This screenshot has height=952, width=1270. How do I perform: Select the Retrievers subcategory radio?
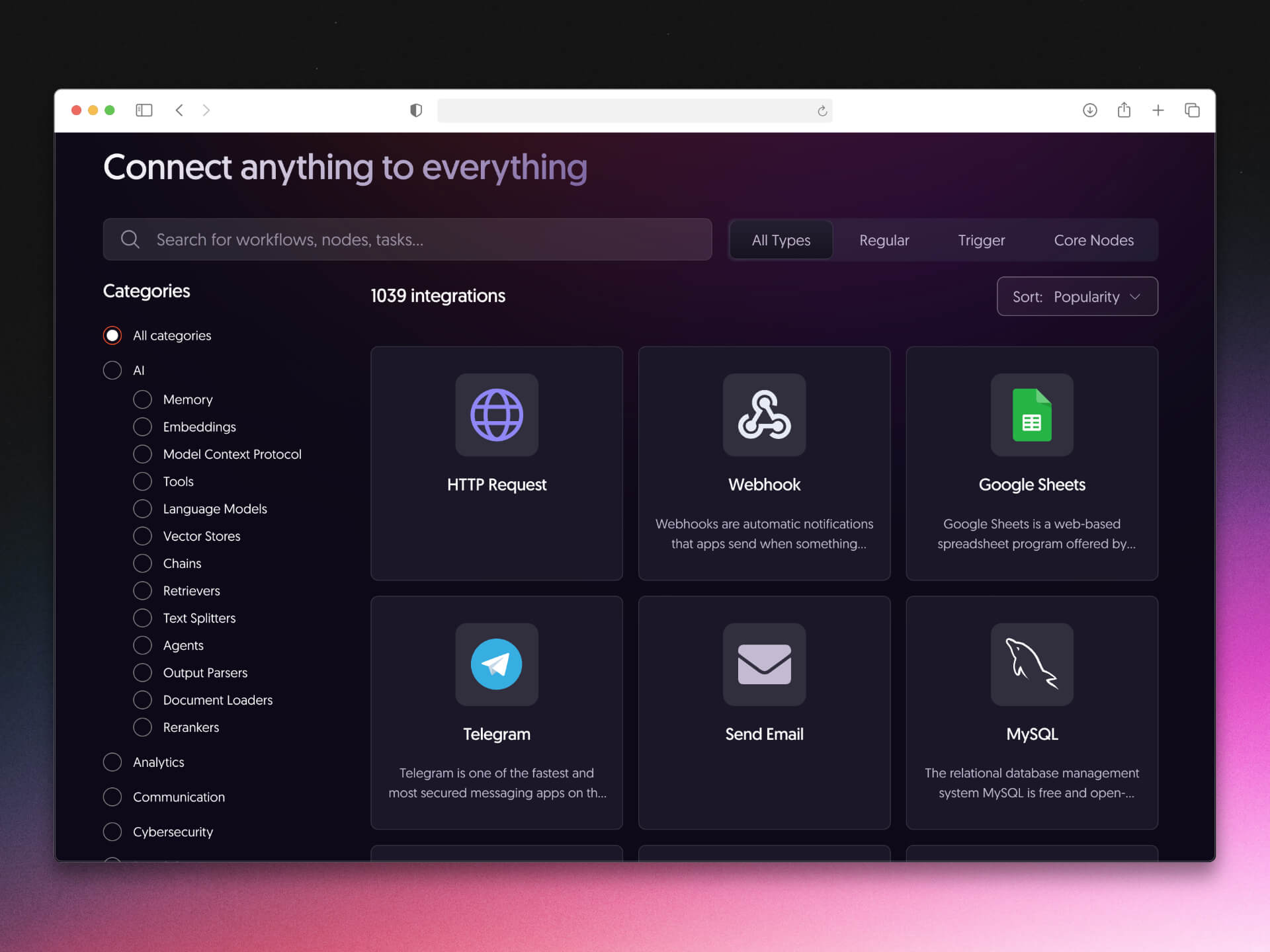pyautogui.click(x=142, y=590)
